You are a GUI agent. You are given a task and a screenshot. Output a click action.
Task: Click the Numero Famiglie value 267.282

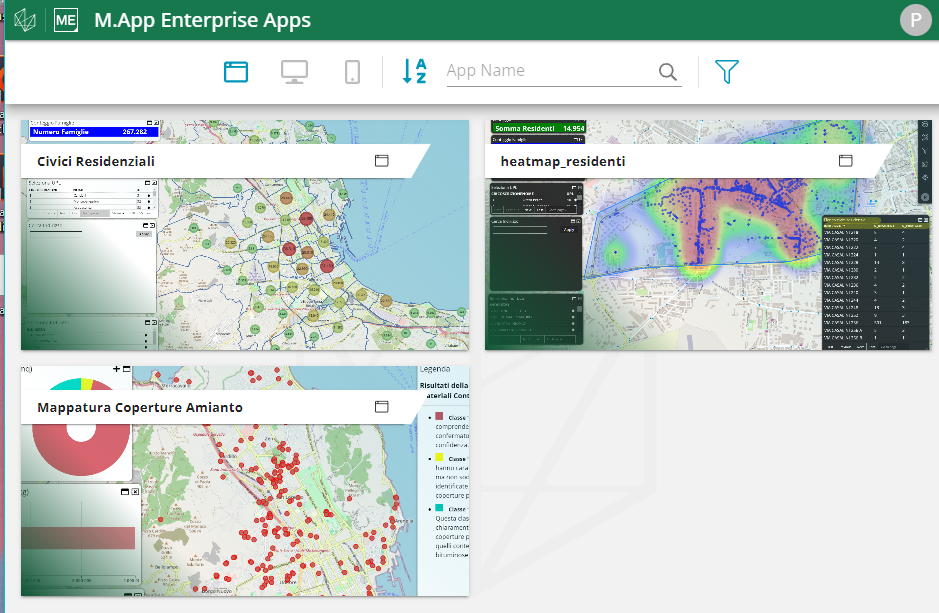(135, 132)
